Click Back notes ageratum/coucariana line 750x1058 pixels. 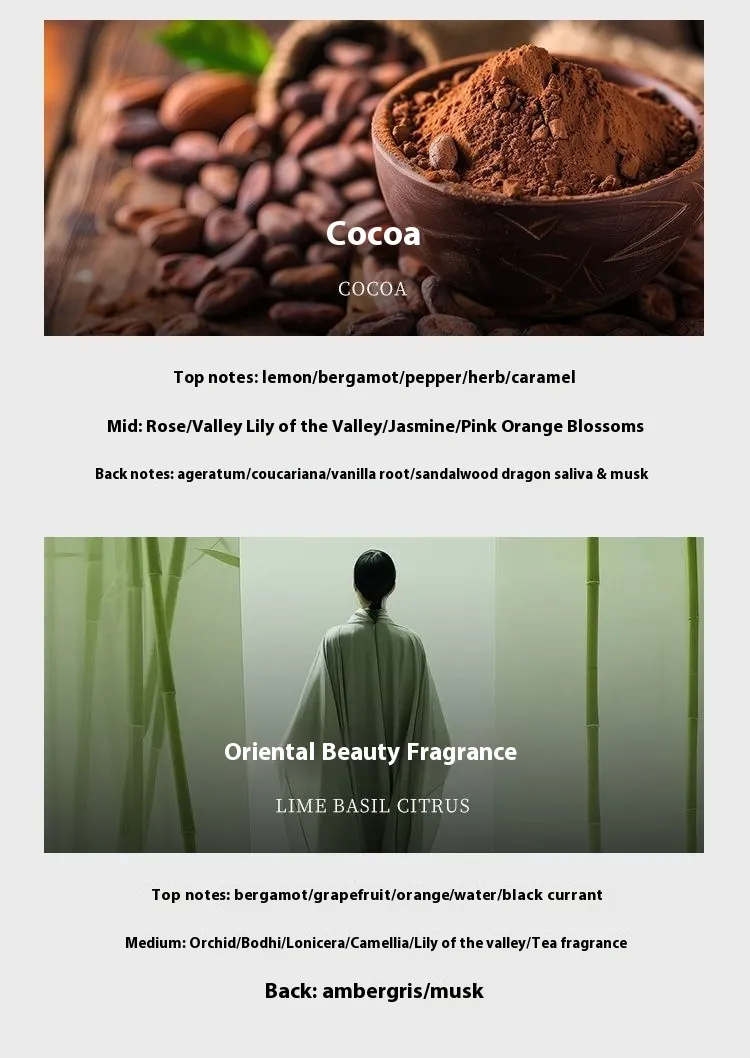pyautogui.click(x=372, y=474)
